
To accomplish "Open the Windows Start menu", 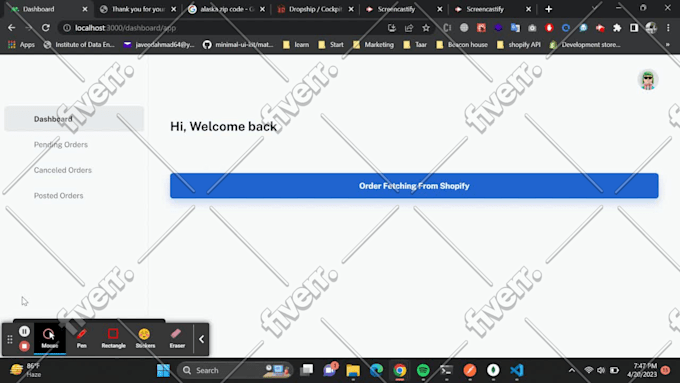I will (x=163, y=370).
